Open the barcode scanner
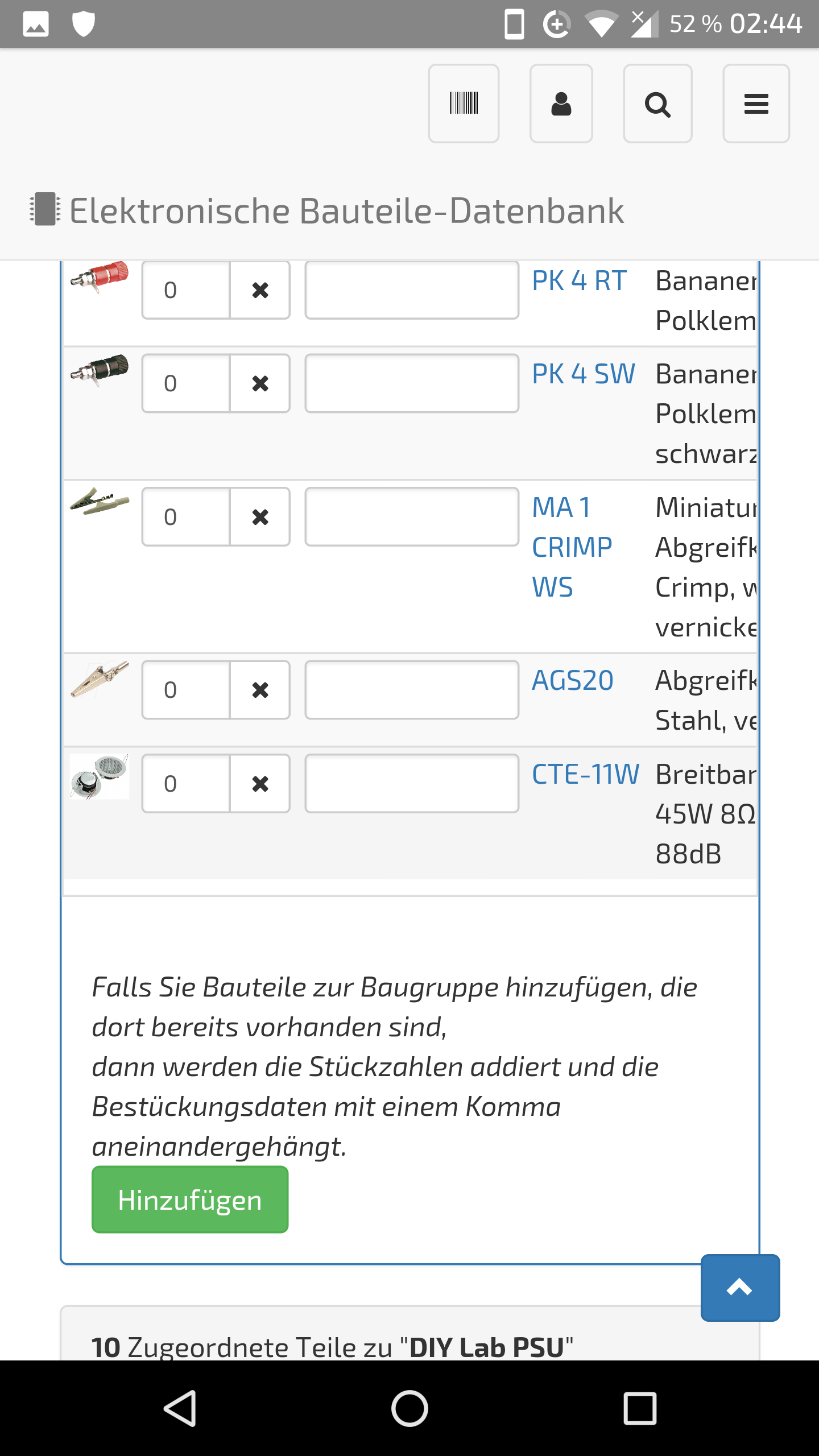819x1456 pixels. (464, 104)
